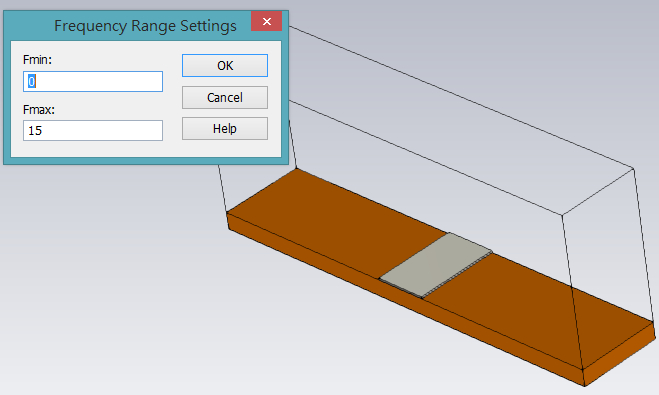The height and width of the screenshot is (395, 659).
Task: Select the gray metal patch on substrate
Action: tap(435, 265)
